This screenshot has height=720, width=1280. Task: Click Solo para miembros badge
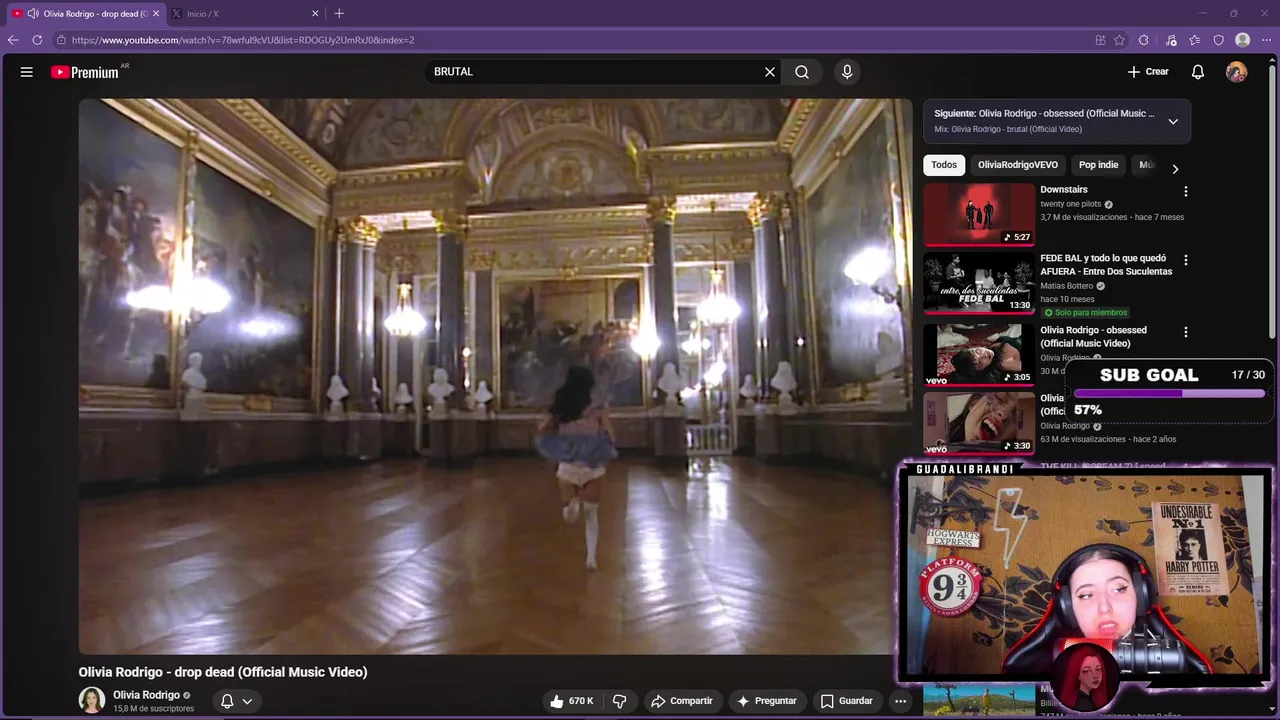[x=1084, y=313]
